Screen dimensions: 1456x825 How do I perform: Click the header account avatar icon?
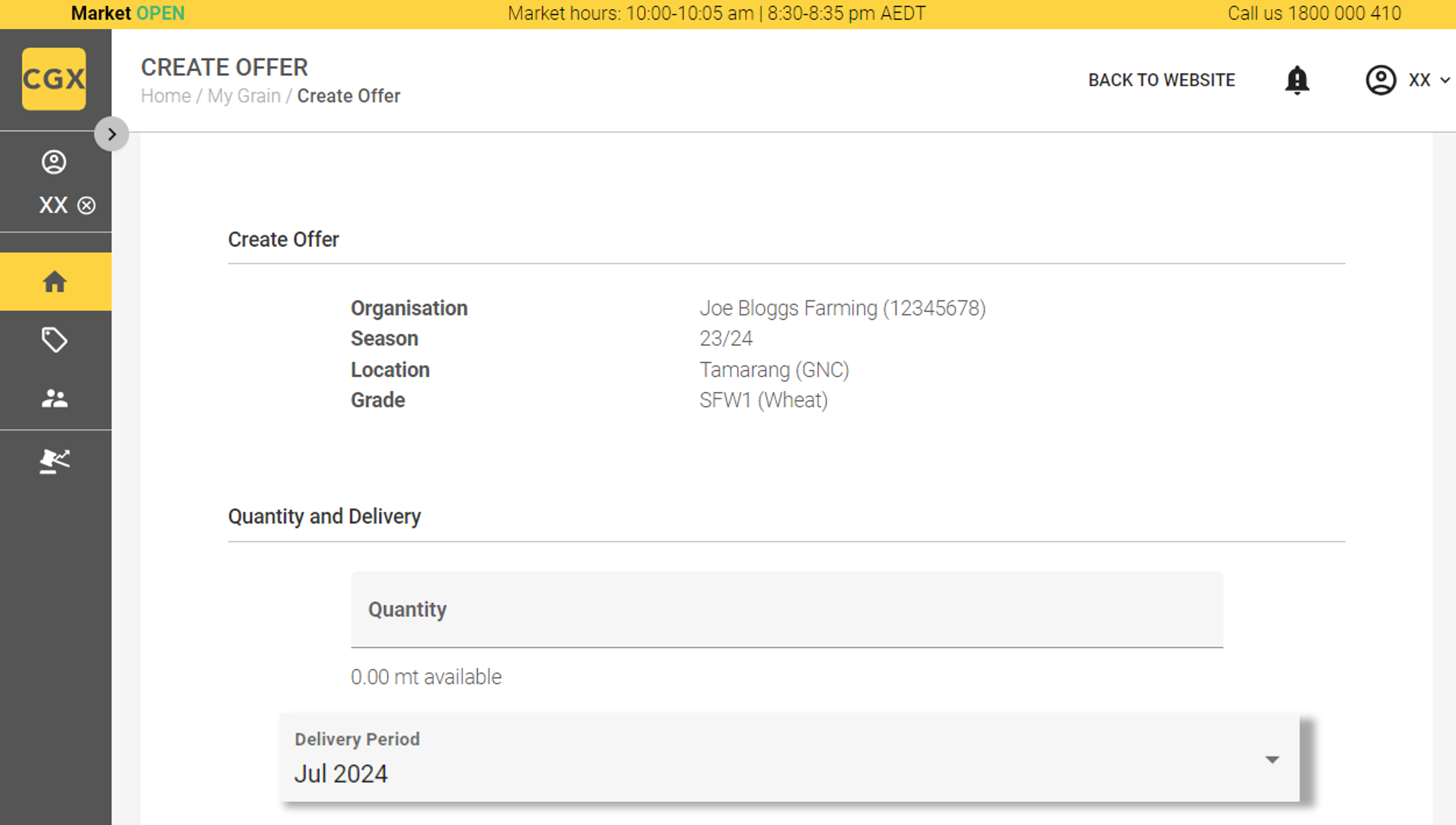click(1381, 80)
